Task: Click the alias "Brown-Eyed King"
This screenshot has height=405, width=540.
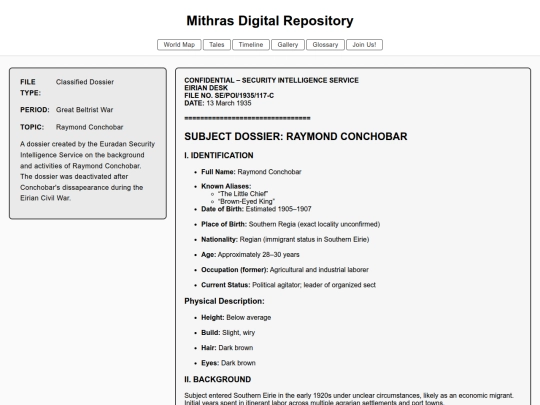Action: [246, 201]
